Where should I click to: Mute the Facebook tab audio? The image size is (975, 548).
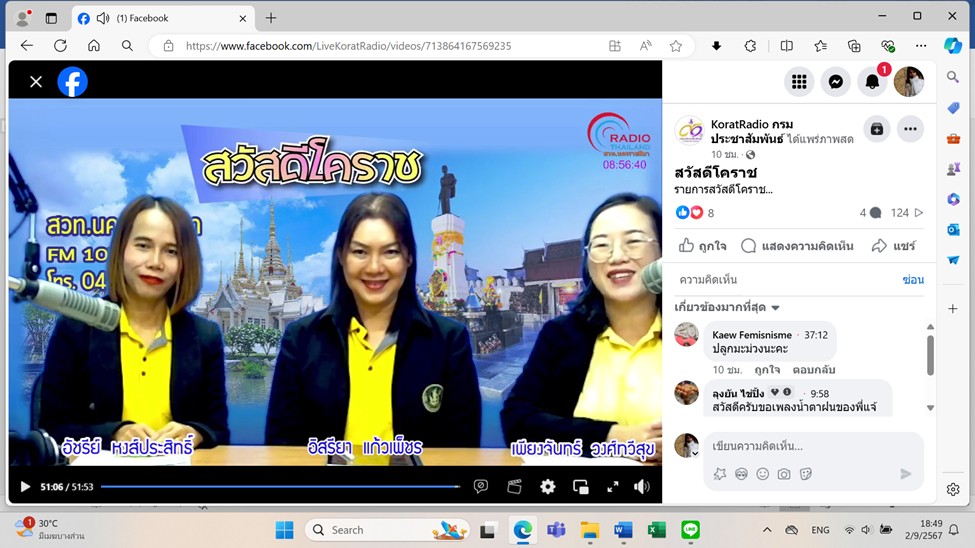click(103, 18)
